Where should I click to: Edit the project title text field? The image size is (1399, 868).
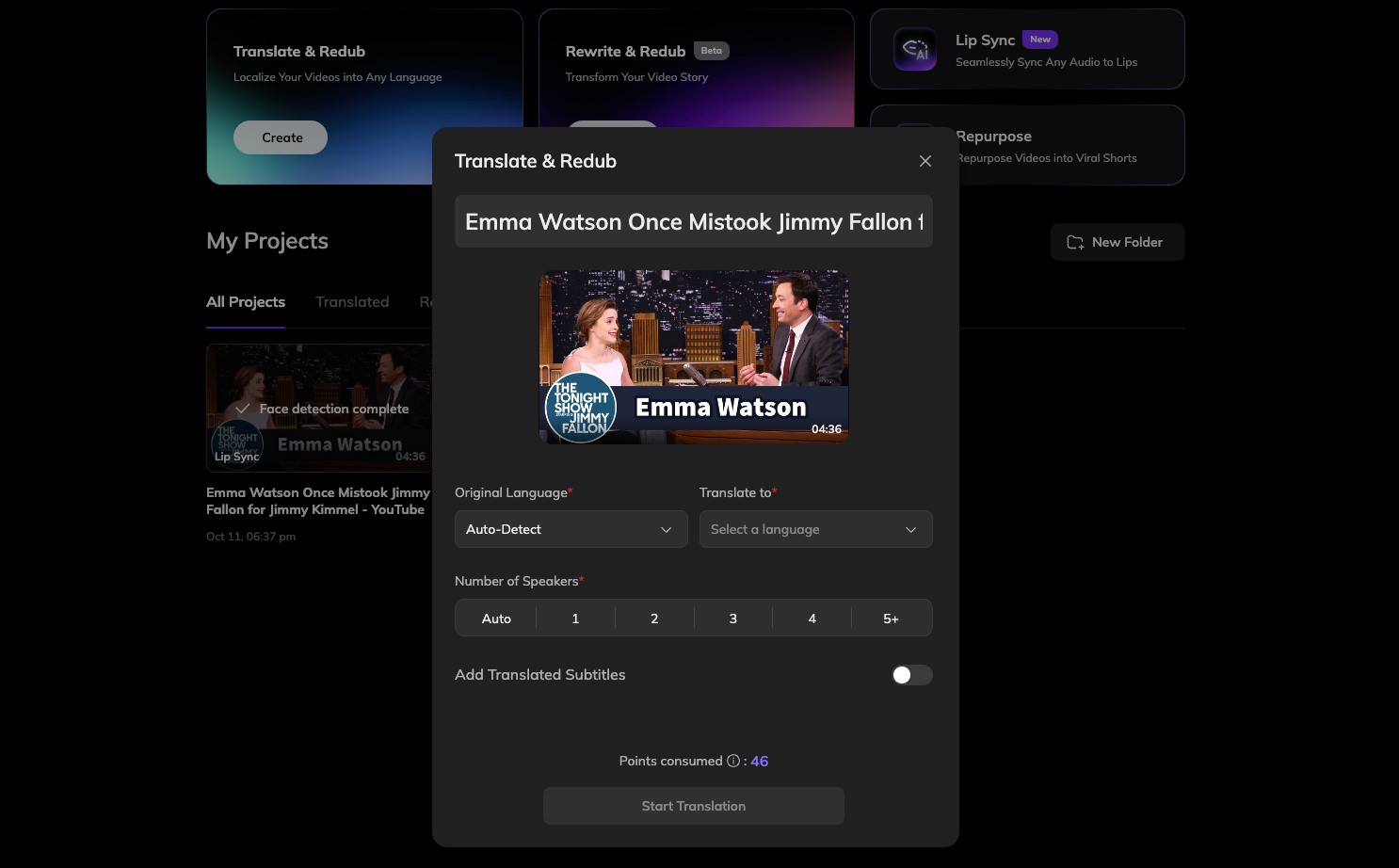point(693,222)
